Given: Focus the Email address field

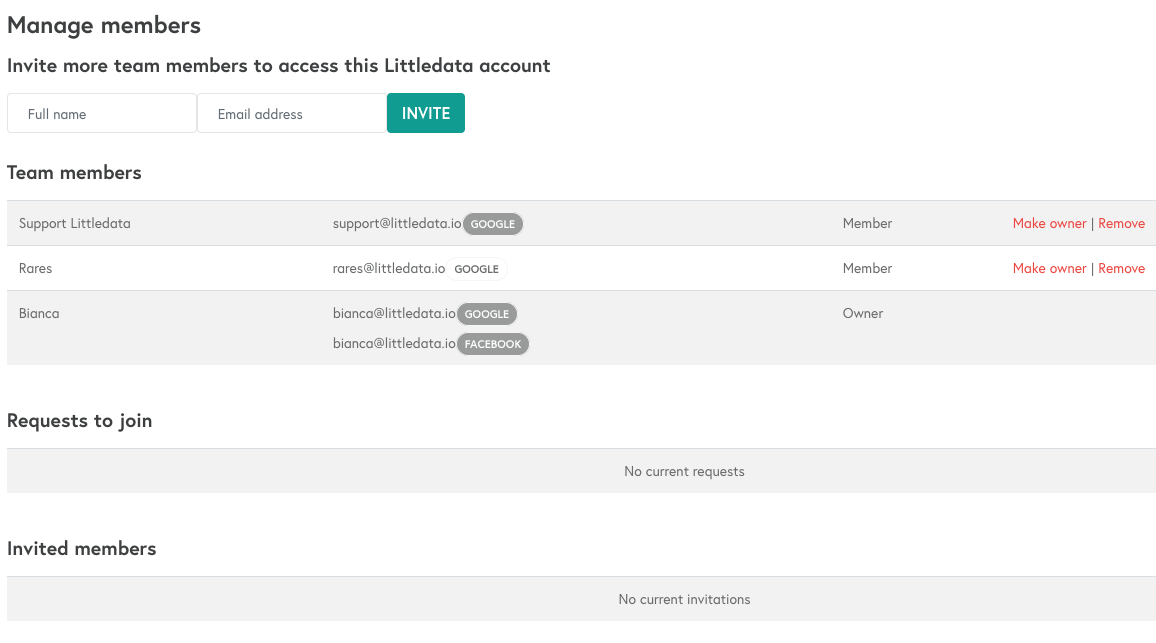Looking at the screenshot, I should coord(292,114).
